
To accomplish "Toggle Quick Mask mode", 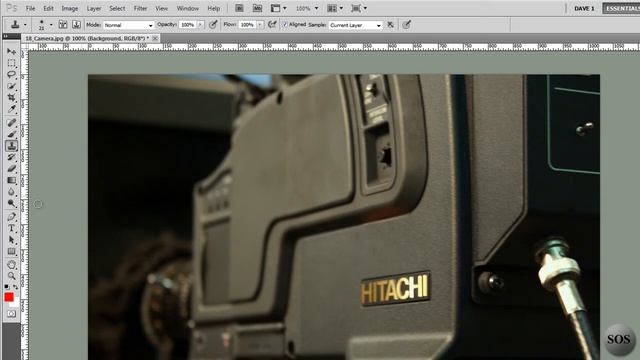I will pos(11,313).
